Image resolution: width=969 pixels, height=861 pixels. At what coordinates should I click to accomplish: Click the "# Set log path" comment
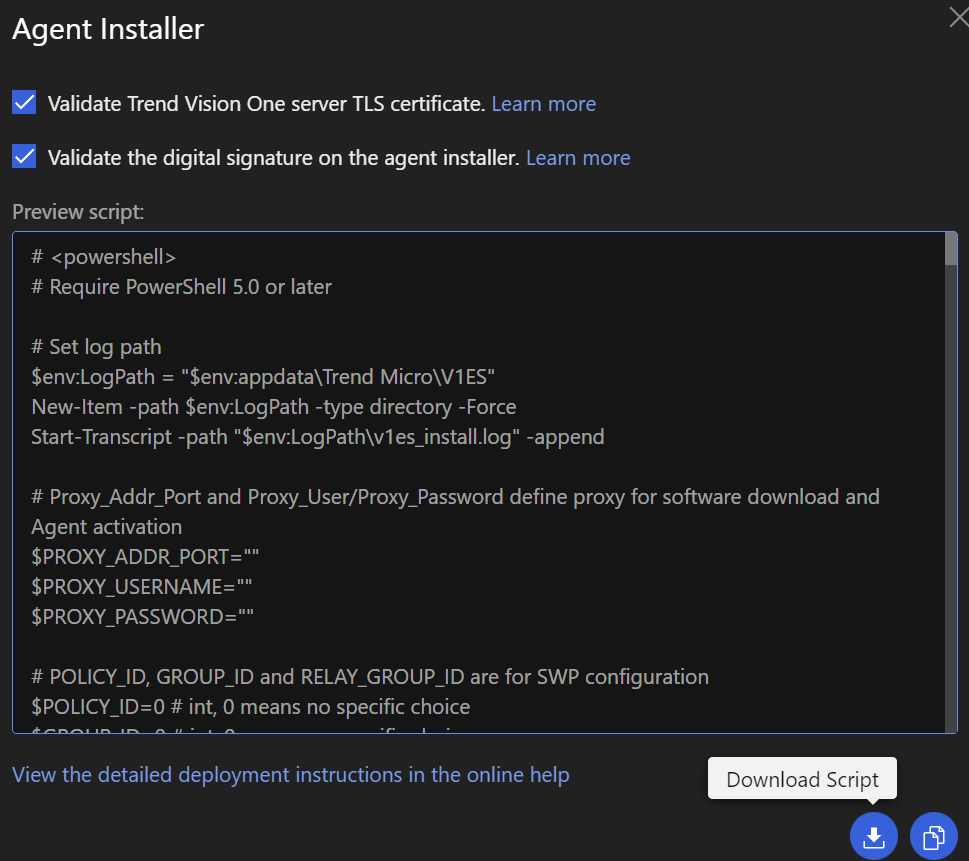[x=96, y=347]
